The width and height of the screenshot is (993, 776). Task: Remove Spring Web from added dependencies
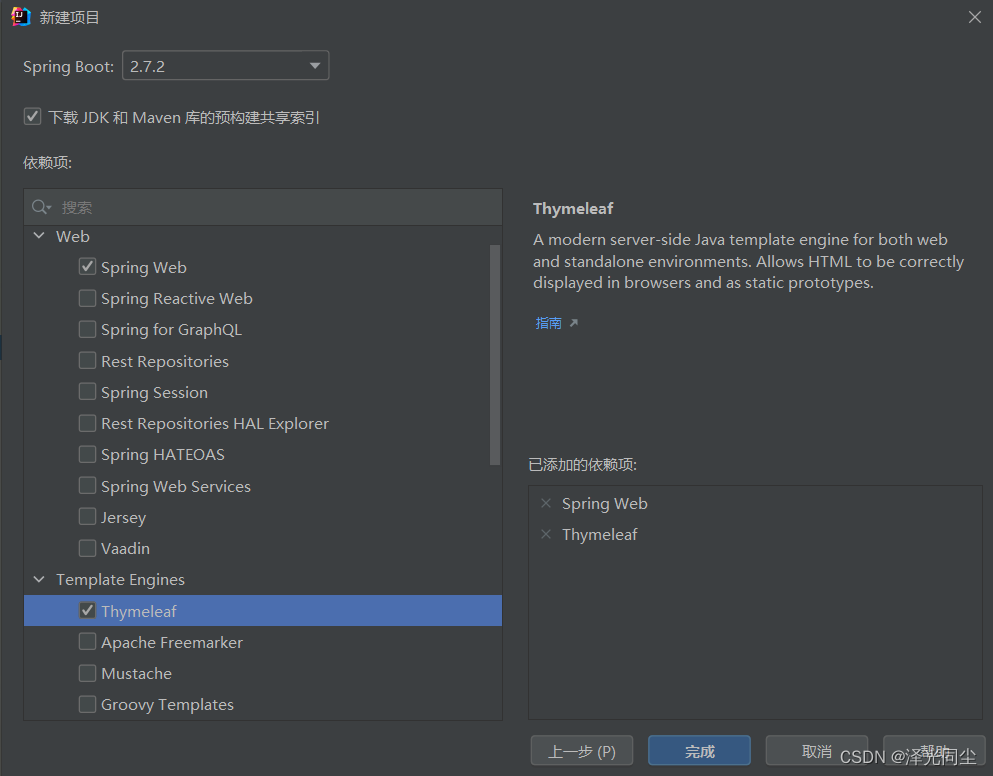coord(546,504)
